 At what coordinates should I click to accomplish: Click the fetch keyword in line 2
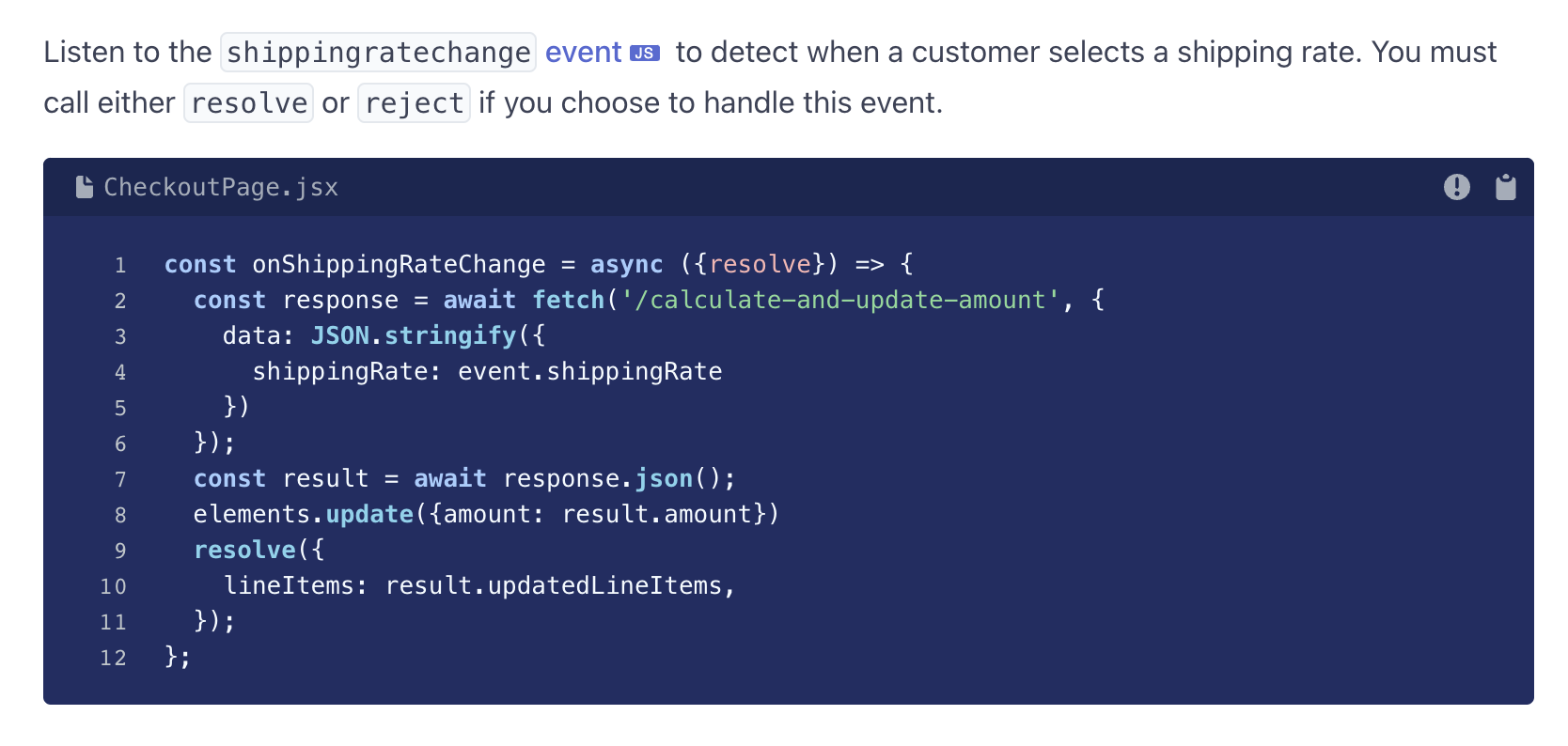click(x=568, y=300)
